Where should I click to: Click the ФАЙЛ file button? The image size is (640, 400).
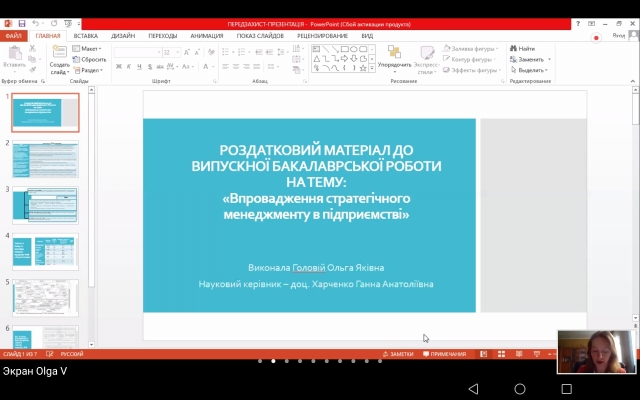14,35
